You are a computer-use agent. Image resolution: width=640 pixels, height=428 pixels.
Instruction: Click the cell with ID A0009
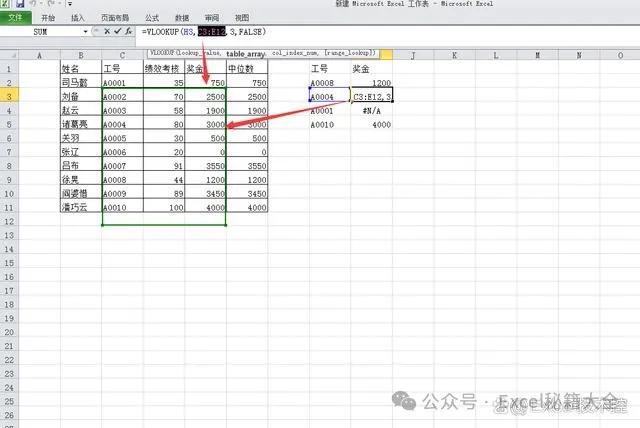(122, 193)
